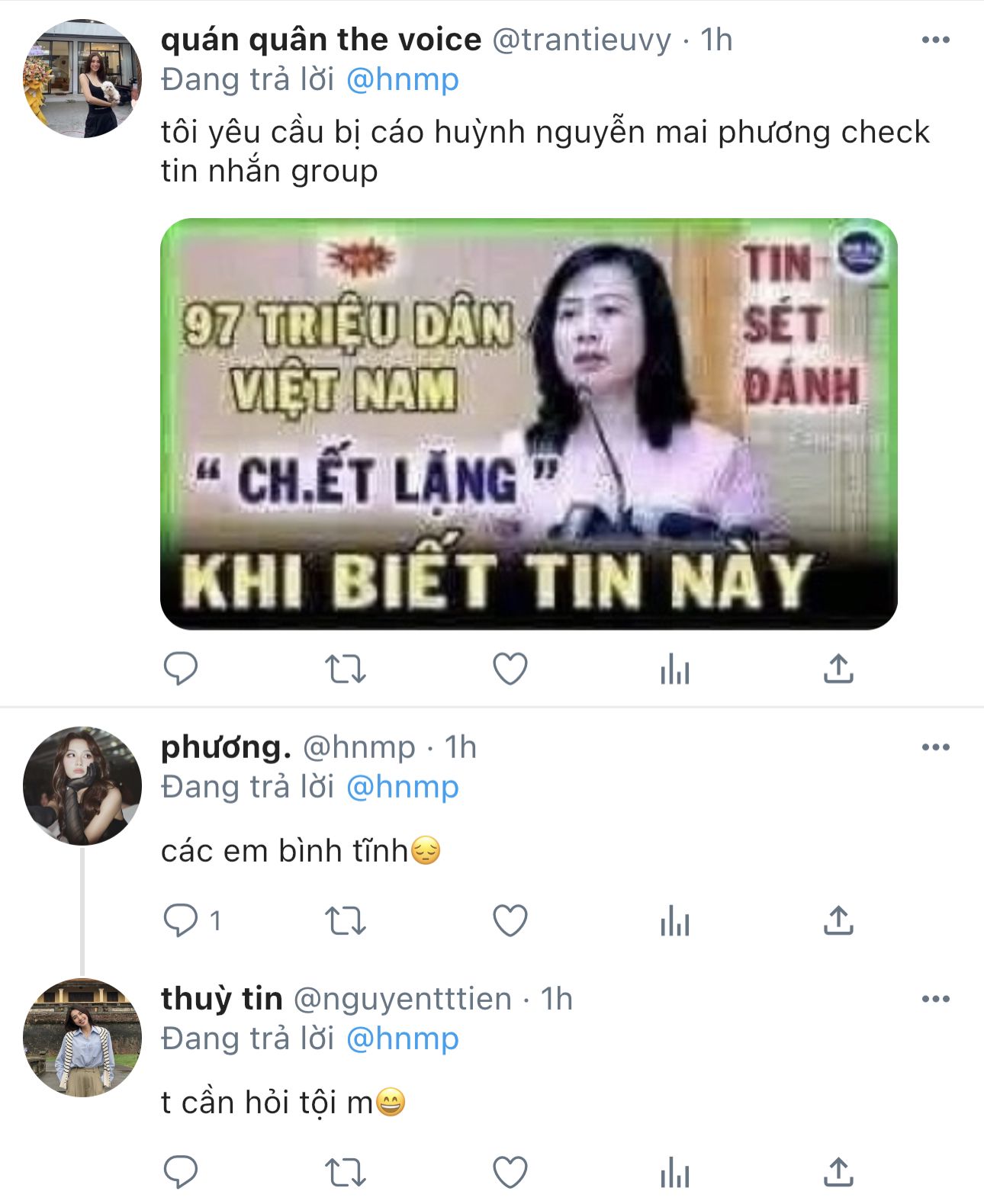Open quán quân the voice profile picture
Screen dimensions: 984x1204
pyautogui.click(x=82, y=79)
